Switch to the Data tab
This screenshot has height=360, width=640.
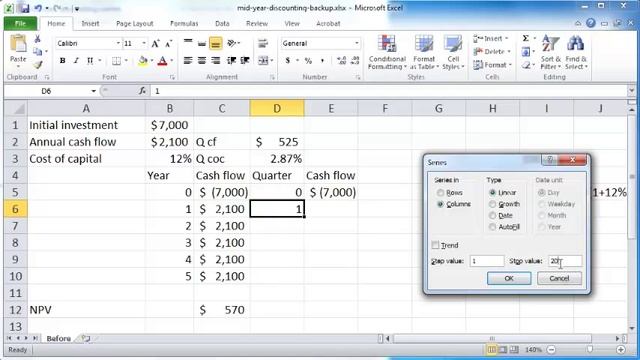222,24
